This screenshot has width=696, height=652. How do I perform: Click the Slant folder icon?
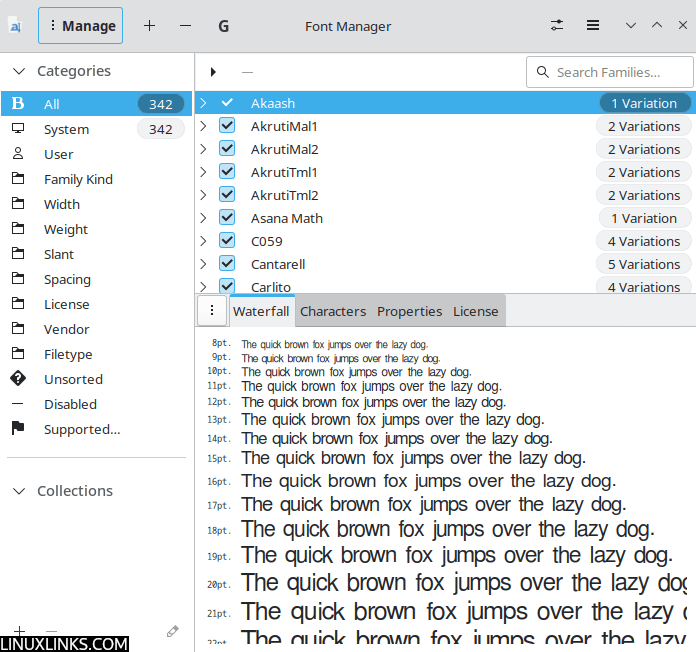(x=18, y=254)
